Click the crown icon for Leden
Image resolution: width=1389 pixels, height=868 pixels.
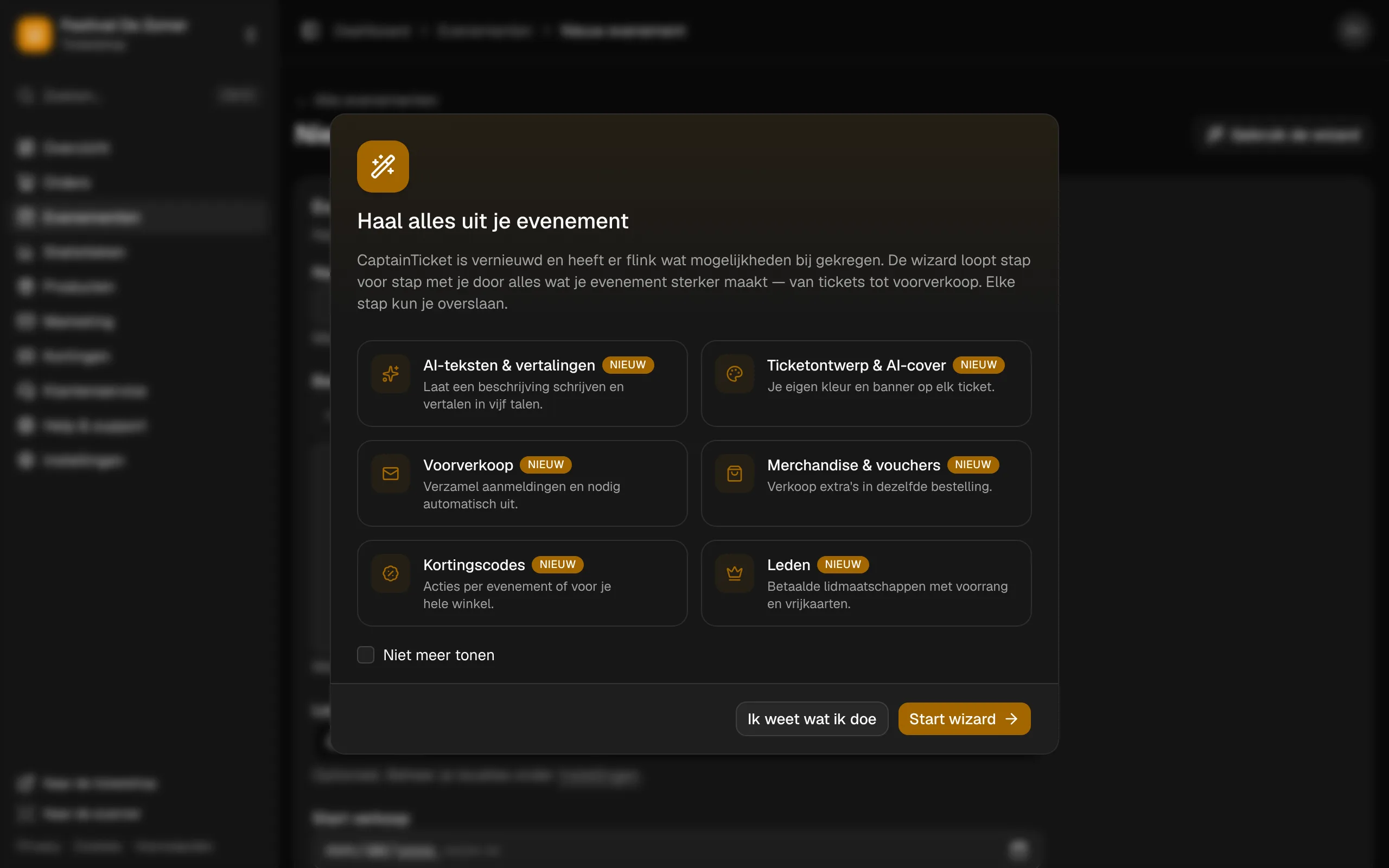(x=735, y=573)
